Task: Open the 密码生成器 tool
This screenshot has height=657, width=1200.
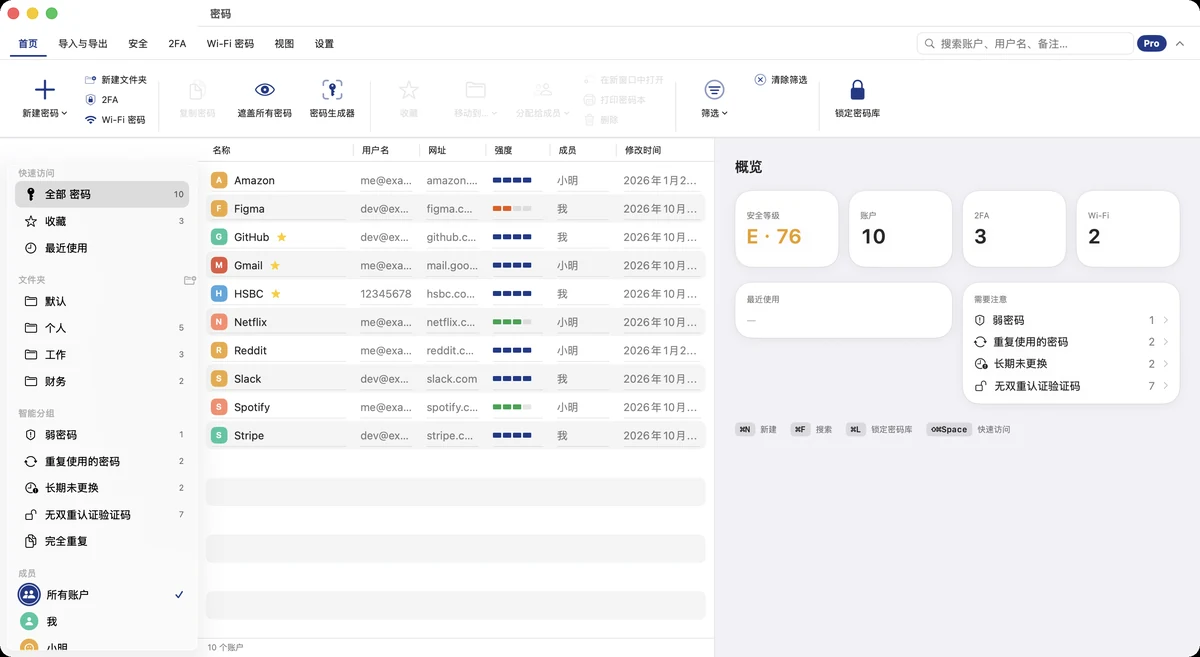Action: (x=332, y=99)
